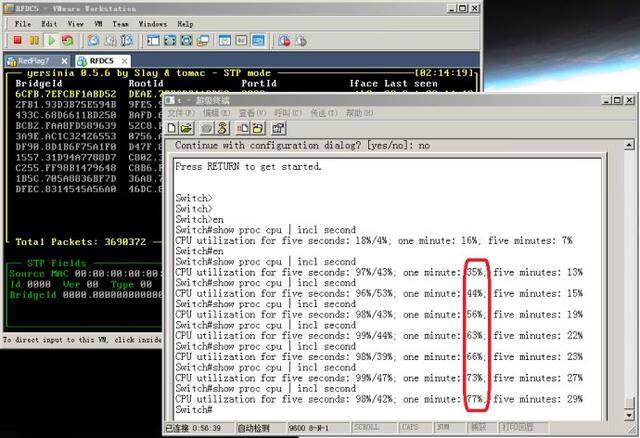Minimize the VMware Workstation window

452,8
